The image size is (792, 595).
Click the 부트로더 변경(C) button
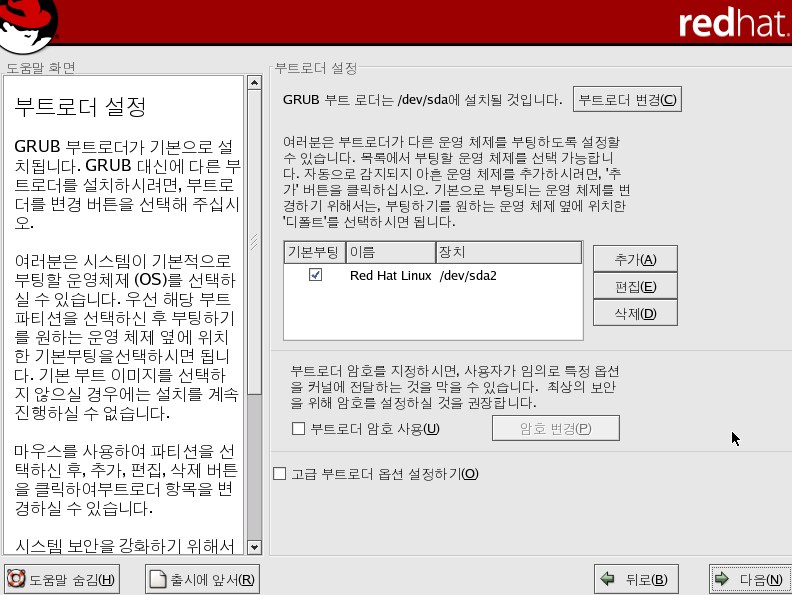pos(627,100)
